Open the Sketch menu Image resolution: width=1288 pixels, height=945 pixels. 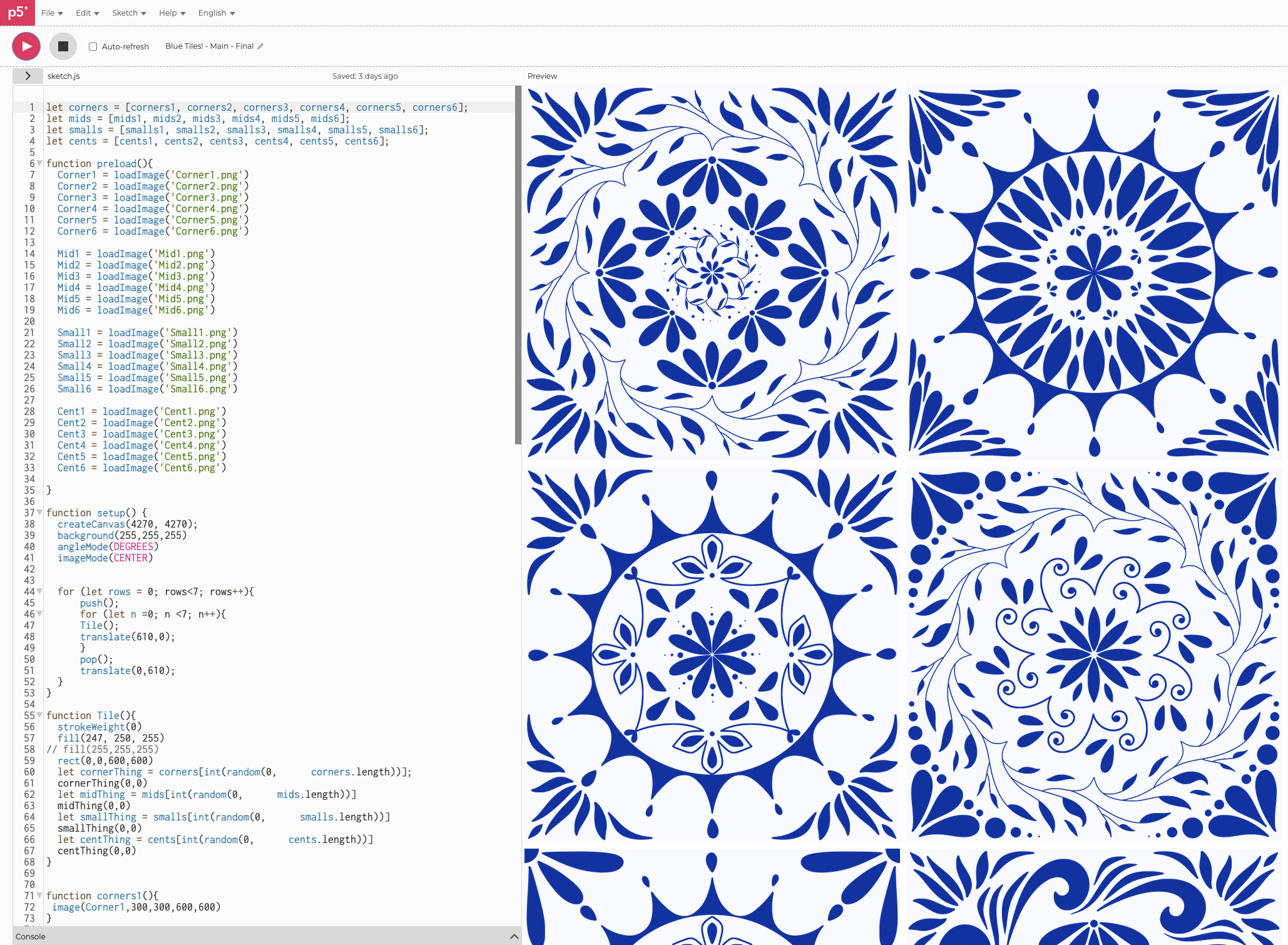point(128,13)
